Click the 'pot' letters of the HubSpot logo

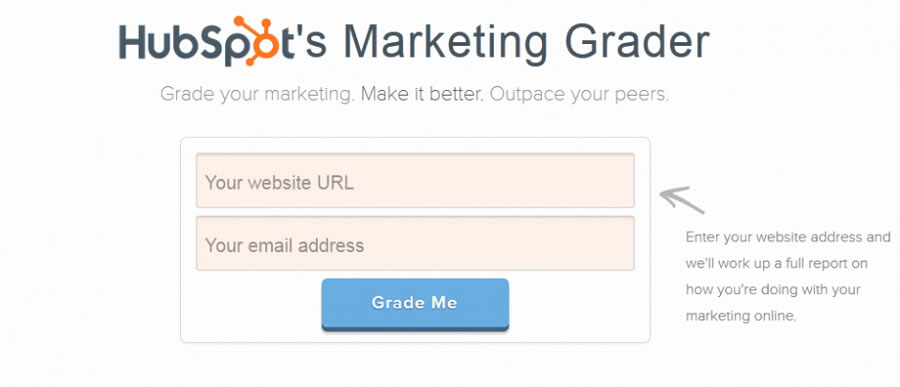point(260,43)
